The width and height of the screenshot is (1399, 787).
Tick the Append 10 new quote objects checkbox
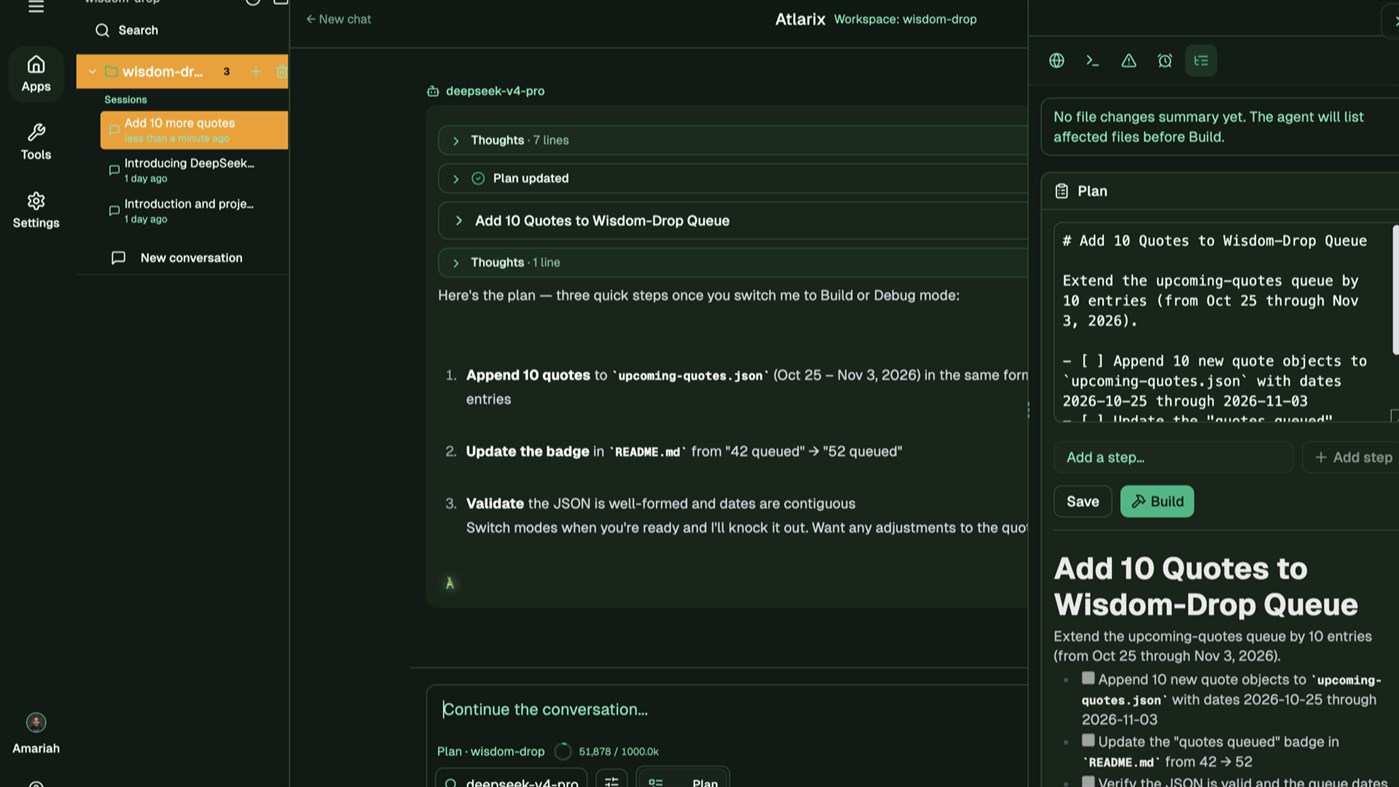[x=1088, y=678]
